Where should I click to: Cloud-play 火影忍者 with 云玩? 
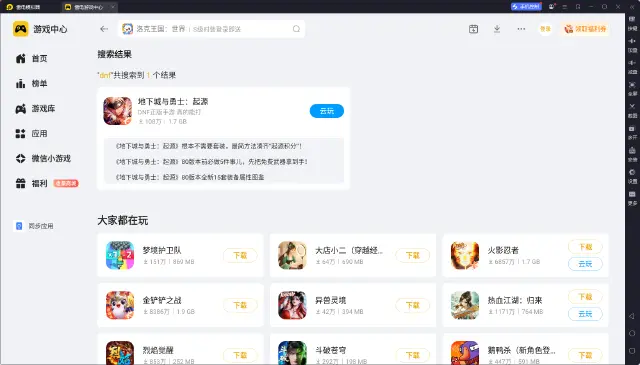[x=585, y=264]
